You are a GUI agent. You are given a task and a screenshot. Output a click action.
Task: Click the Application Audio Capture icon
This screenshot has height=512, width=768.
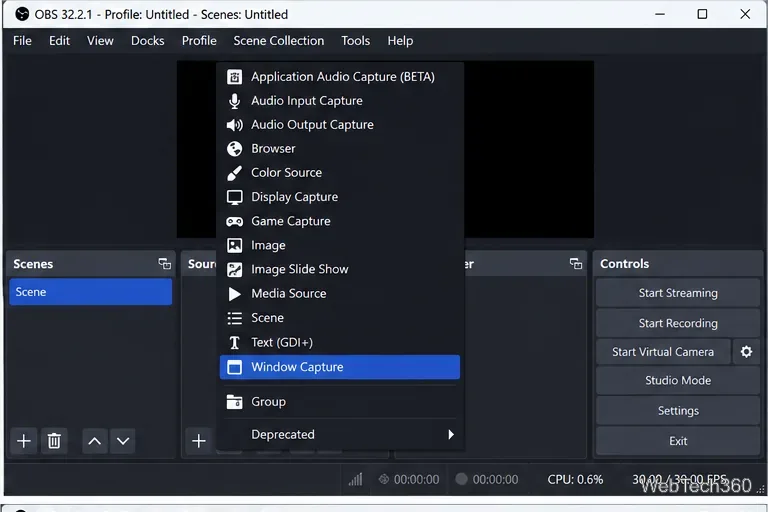point(235,77)
